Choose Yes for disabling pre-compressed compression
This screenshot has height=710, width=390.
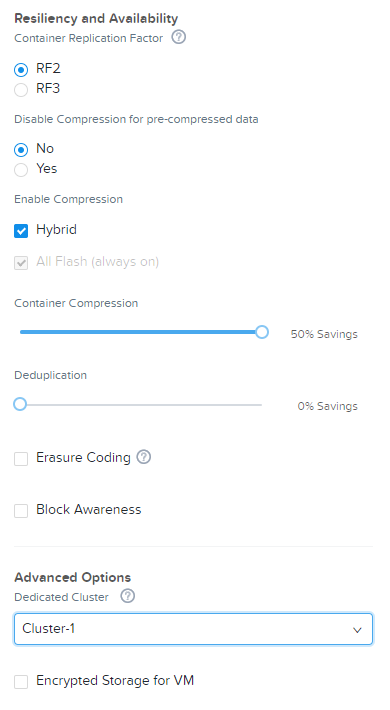coord(21,170)
